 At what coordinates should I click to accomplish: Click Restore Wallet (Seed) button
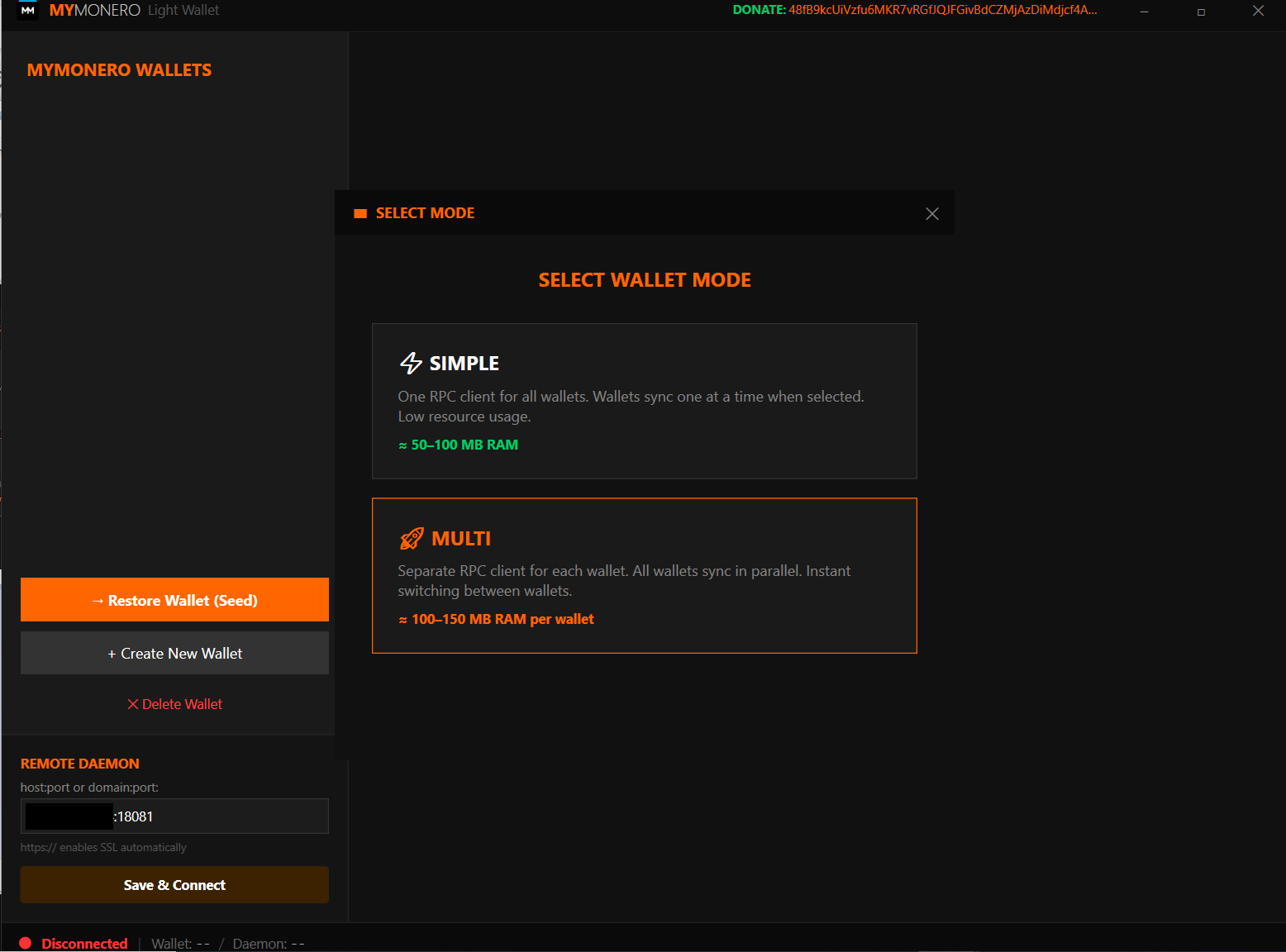coord(174,600)
